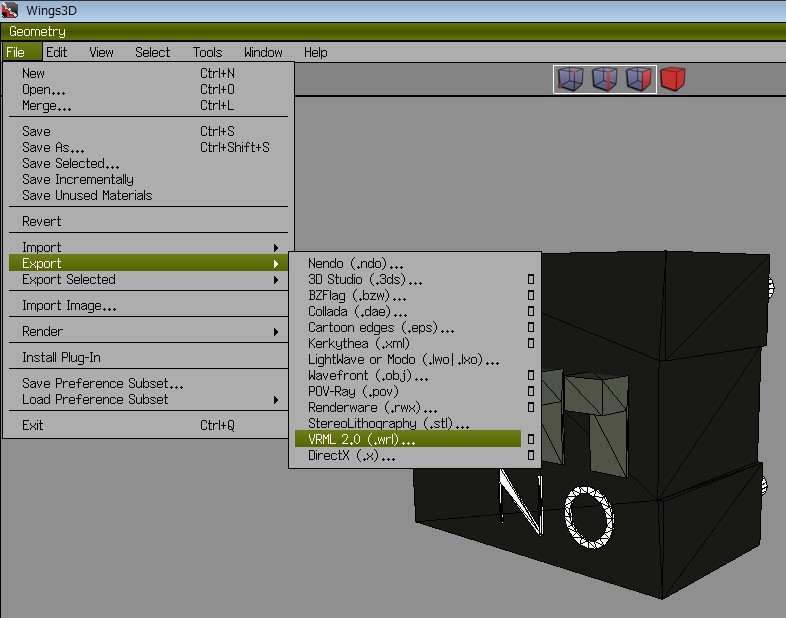Choose Save As... entry
Viewport: 786px width, 618px height.
(x=148, y=147)
